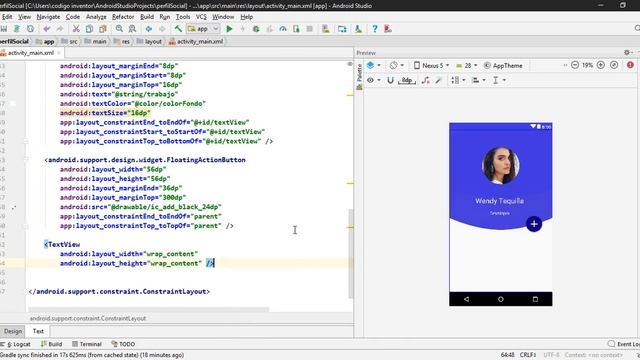Open the Nexus 5 device dropdown
Viewport: 640px width, 360px height.
(x=432, y=65)
